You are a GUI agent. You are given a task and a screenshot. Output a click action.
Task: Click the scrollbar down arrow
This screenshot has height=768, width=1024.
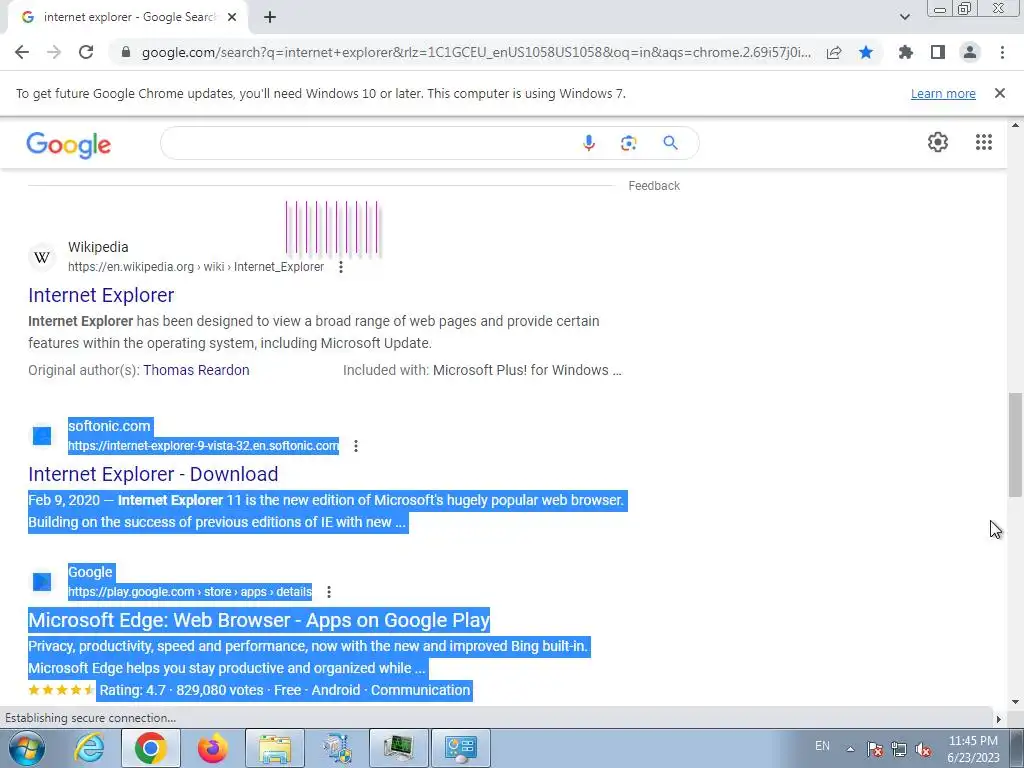[1015, 701]
